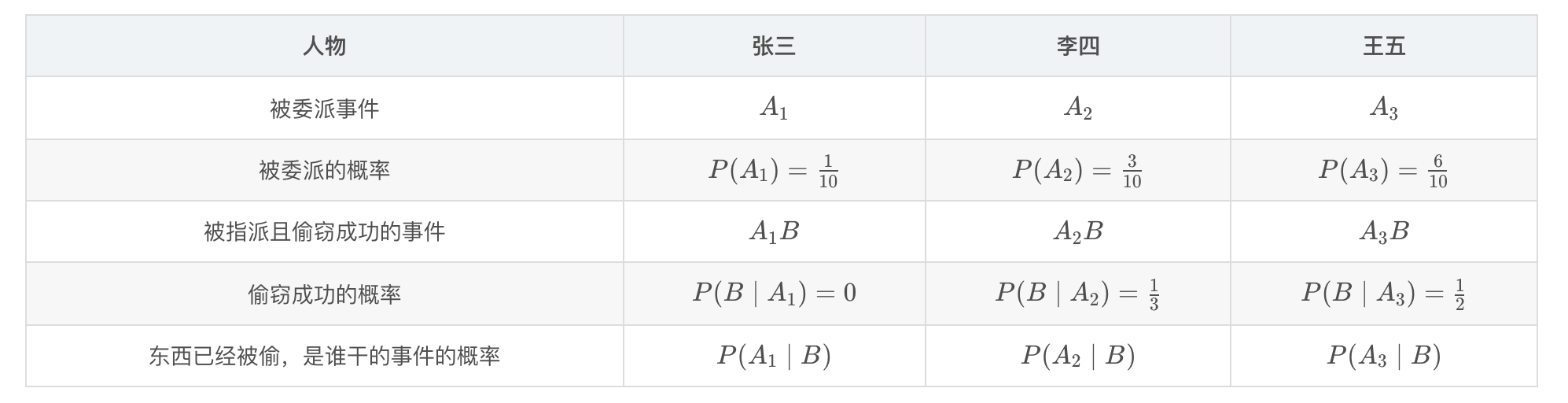Viewport: 1568px width, 403px height.
Task: Click the P(A1|B) formula cell
Action: pyautogui.click(x=774, y=356)
